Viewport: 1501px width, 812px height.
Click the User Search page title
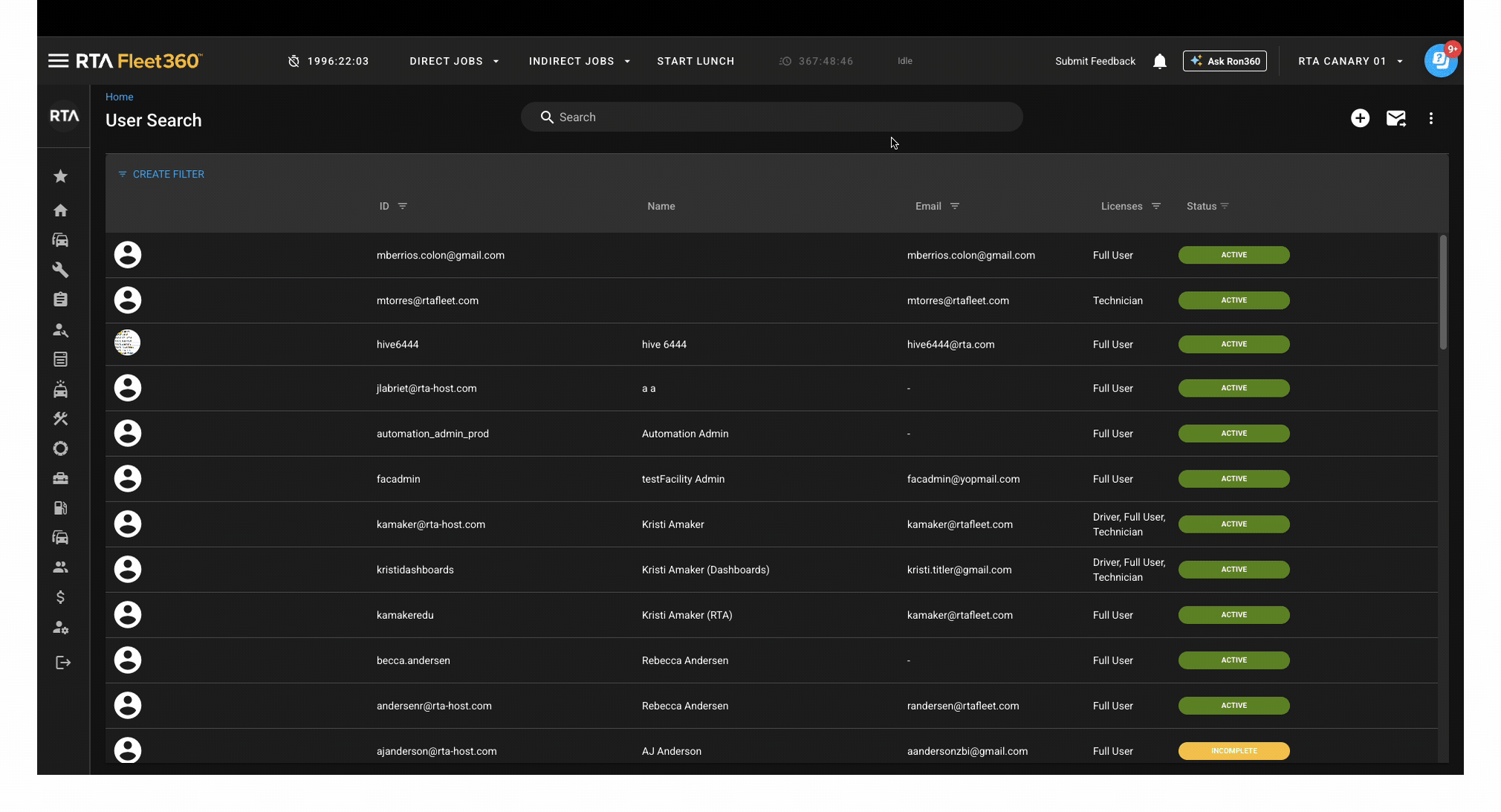tap(153, 120)
